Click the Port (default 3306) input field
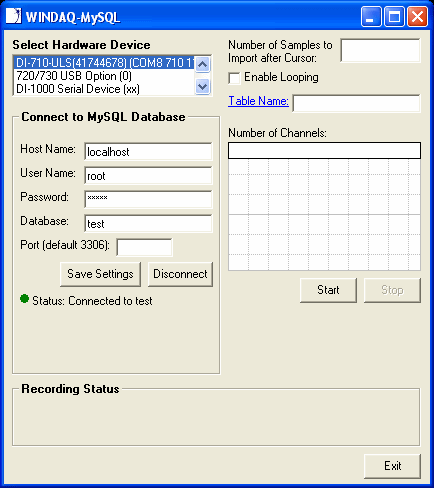Image resolution: width=434 pixels, height=488 pixels. click(x=144, y=247)
